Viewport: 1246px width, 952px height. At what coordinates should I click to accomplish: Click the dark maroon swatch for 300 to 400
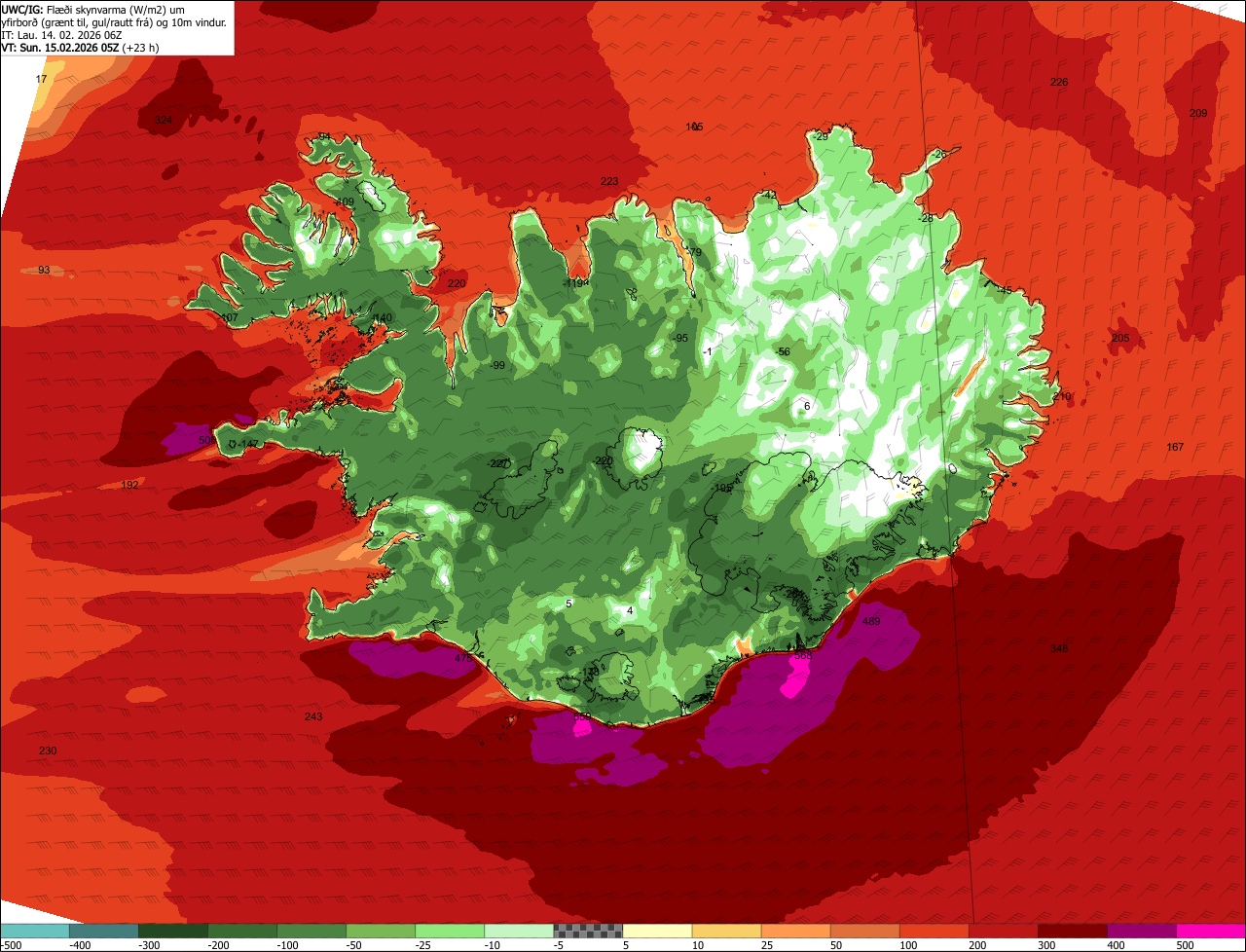tap(1072, 931)
